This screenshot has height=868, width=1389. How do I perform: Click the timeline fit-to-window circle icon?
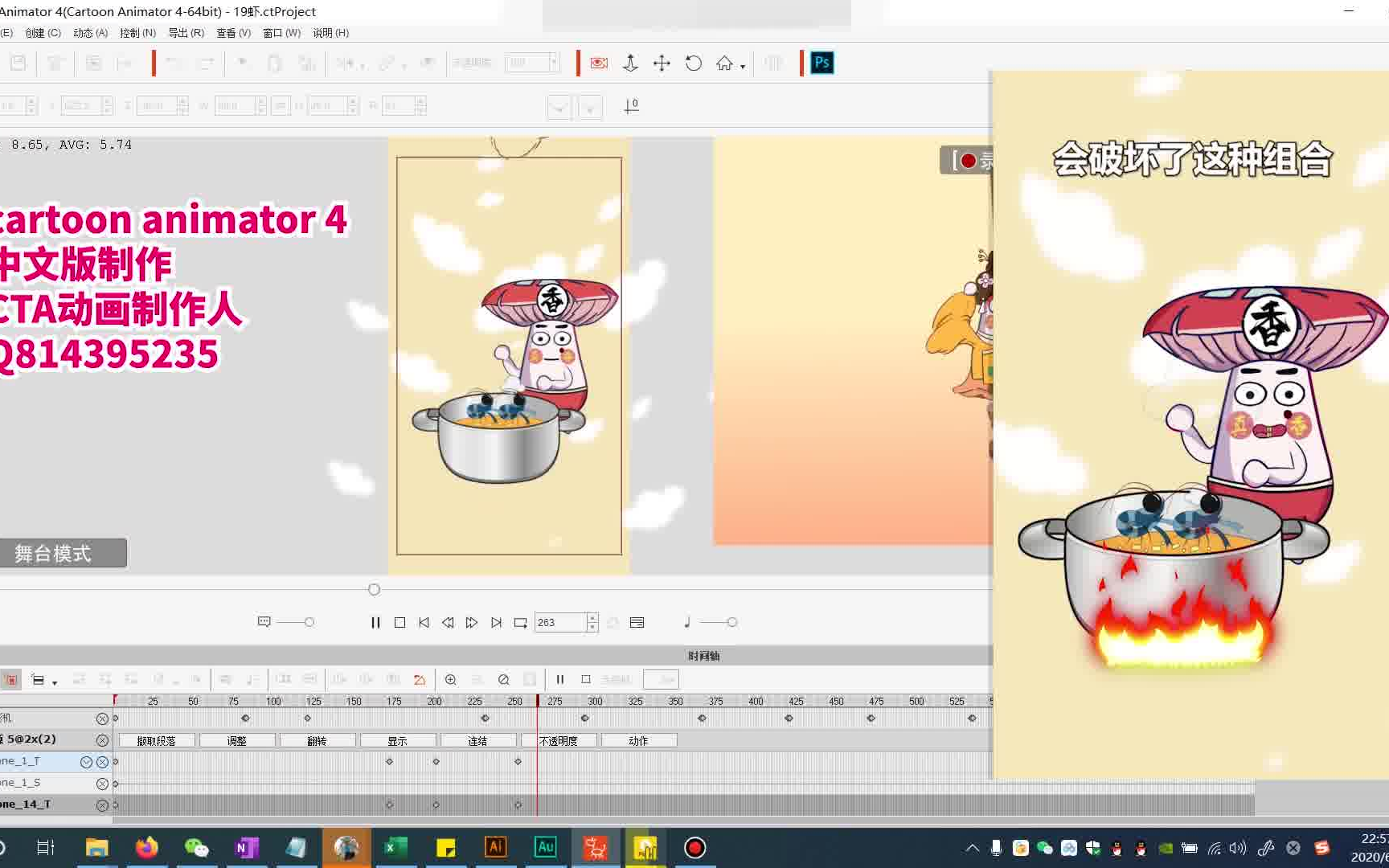[x=503, y=680]
